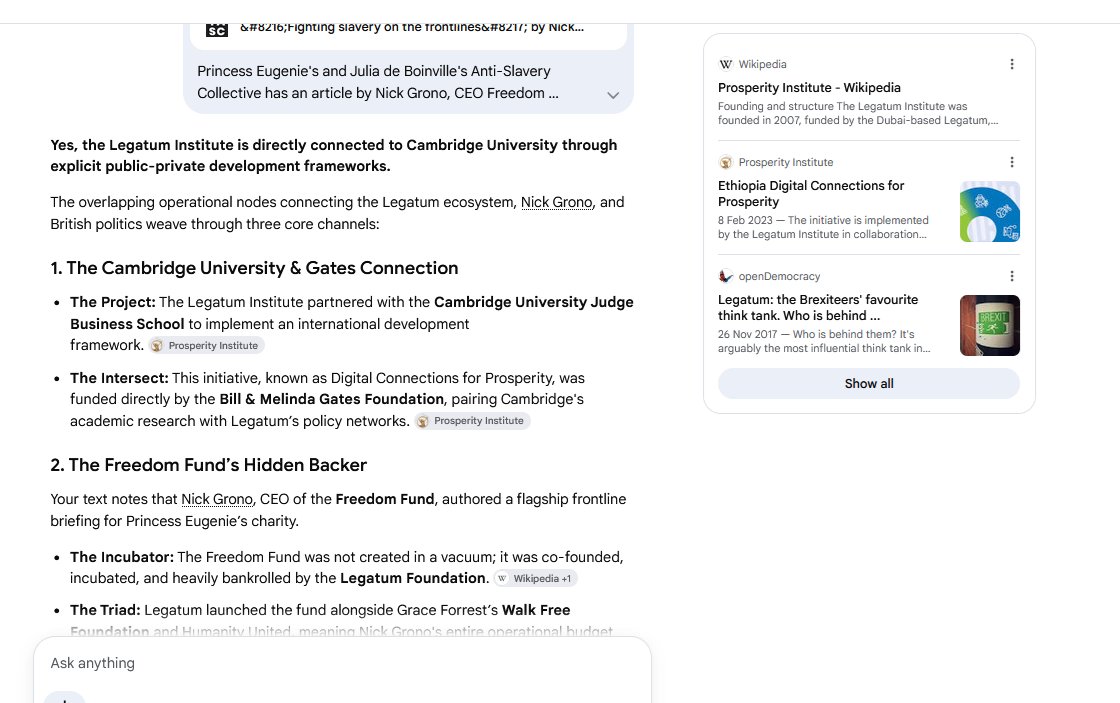Click Nick Grono link under Freedom Fund section

(x=217, y=499)
